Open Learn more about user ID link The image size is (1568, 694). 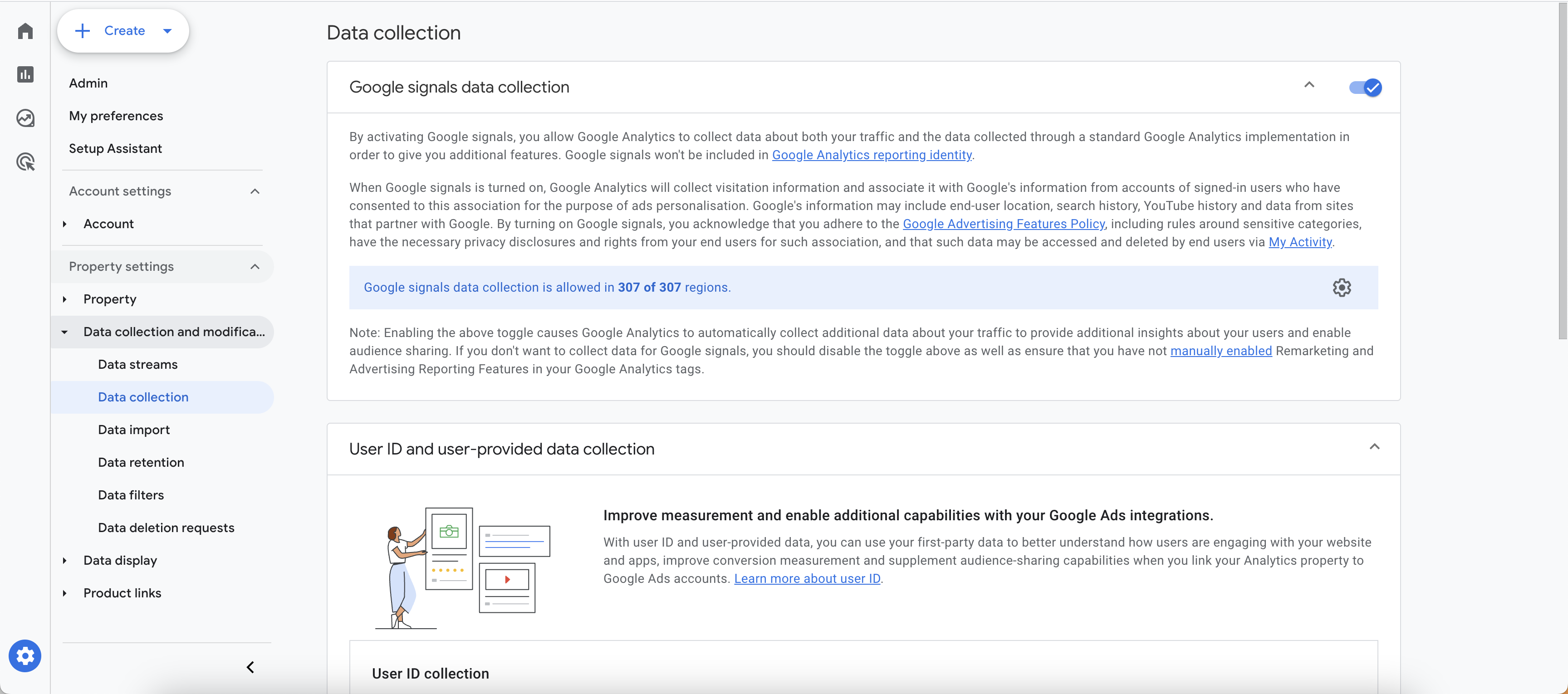point(807,578)
